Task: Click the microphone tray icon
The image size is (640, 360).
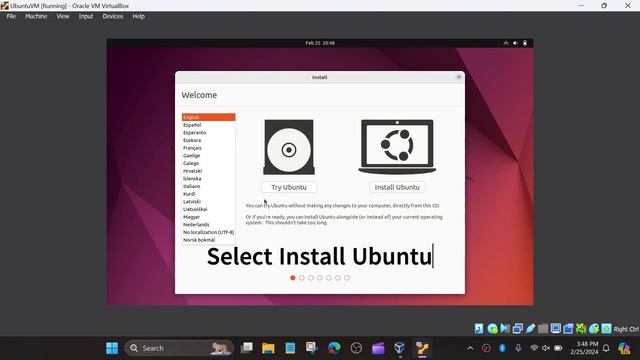Action: pyautogui.click(x=518, y=348)
